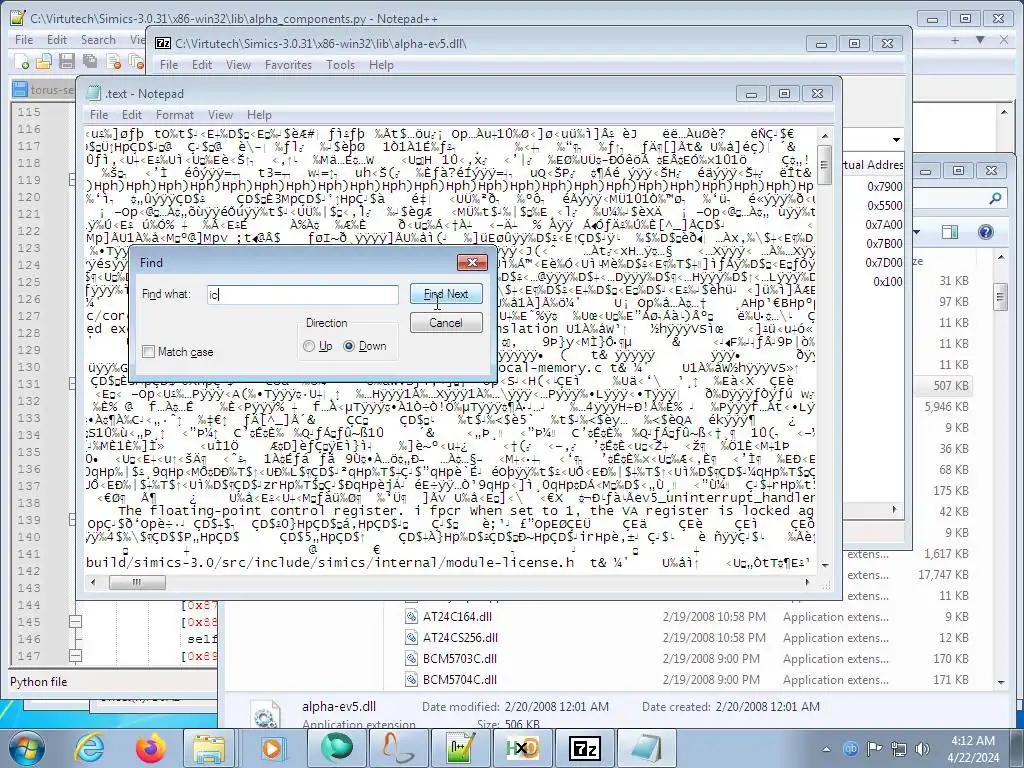Click the Find what text field
Viewport: 1024px width, 768px height.
[x=302, y=295]
